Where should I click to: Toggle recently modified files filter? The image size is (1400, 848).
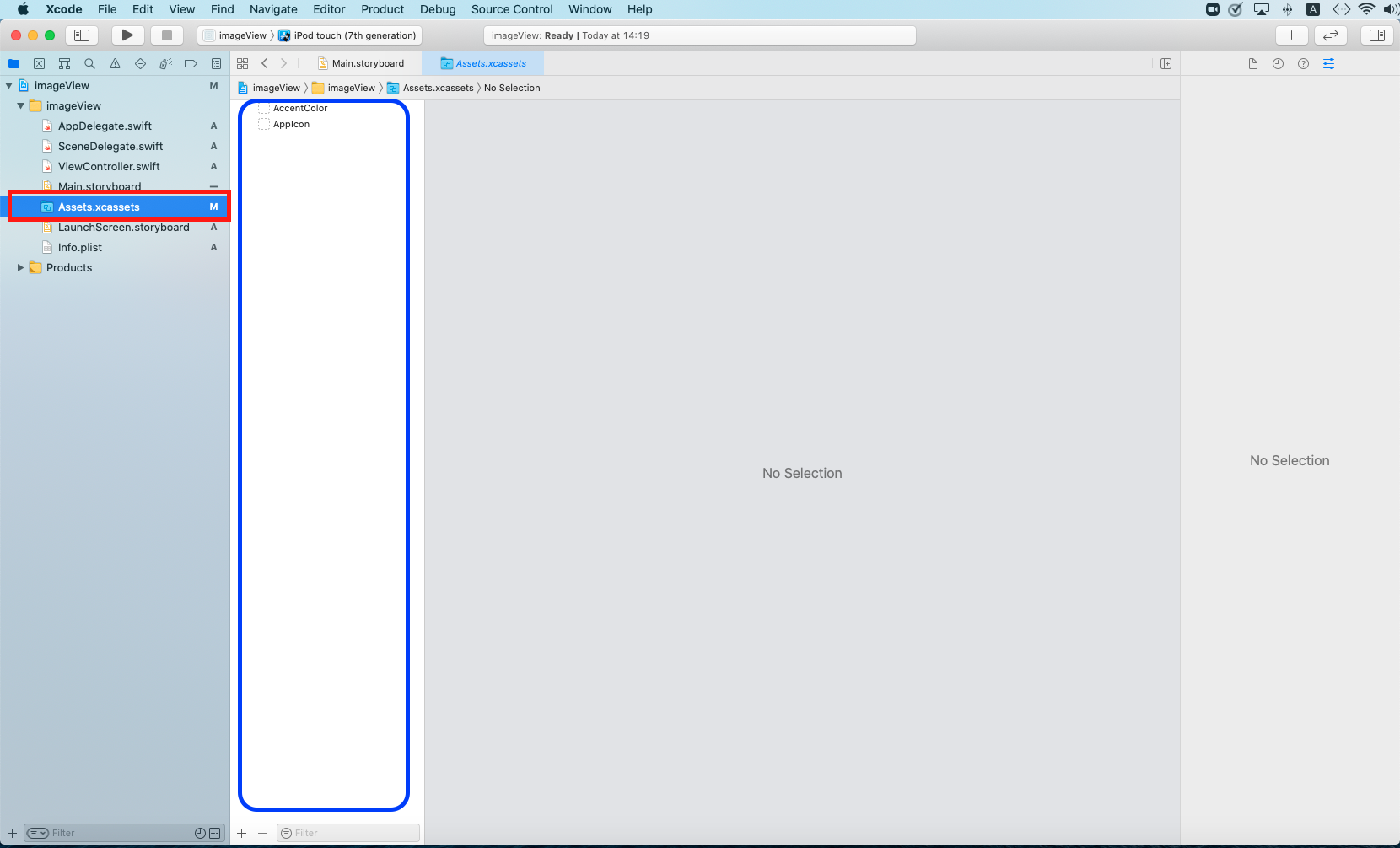pos(200,833)
